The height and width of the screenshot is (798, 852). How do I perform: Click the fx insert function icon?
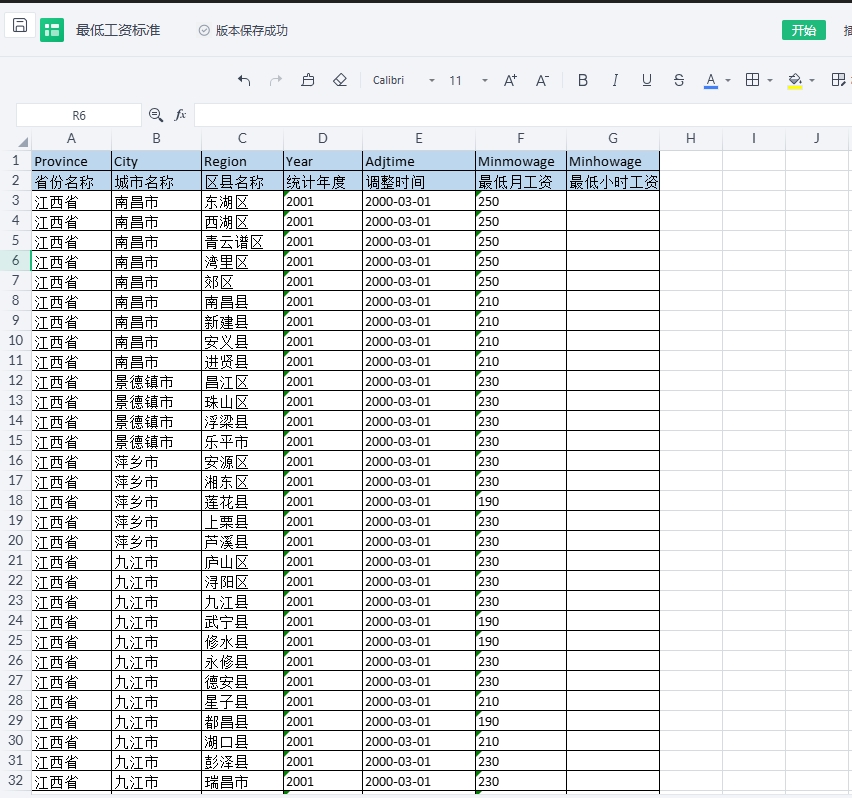point(181,115)
